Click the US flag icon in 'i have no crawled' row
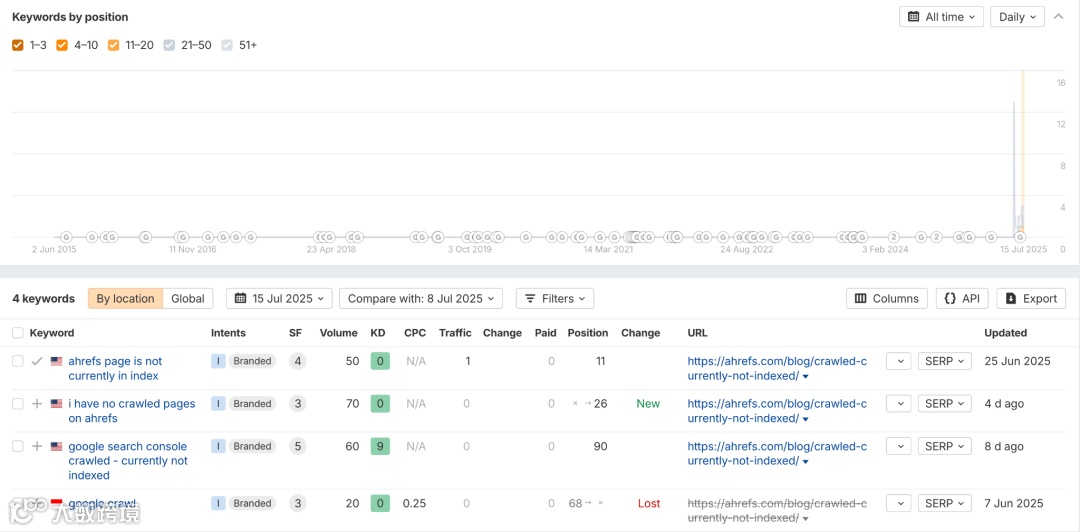The image size is (1080, 532). click(56, 404)
